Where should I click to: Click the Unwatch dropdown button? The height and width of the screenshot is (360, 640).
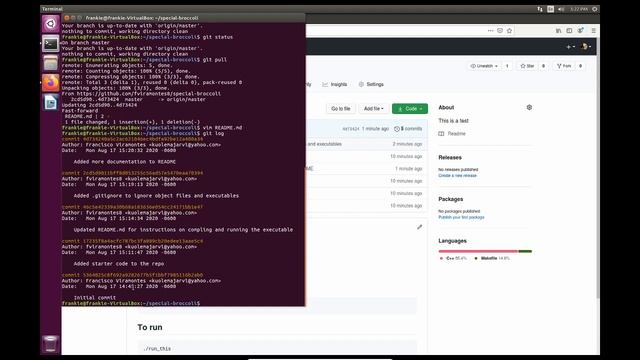click(484, 66)
